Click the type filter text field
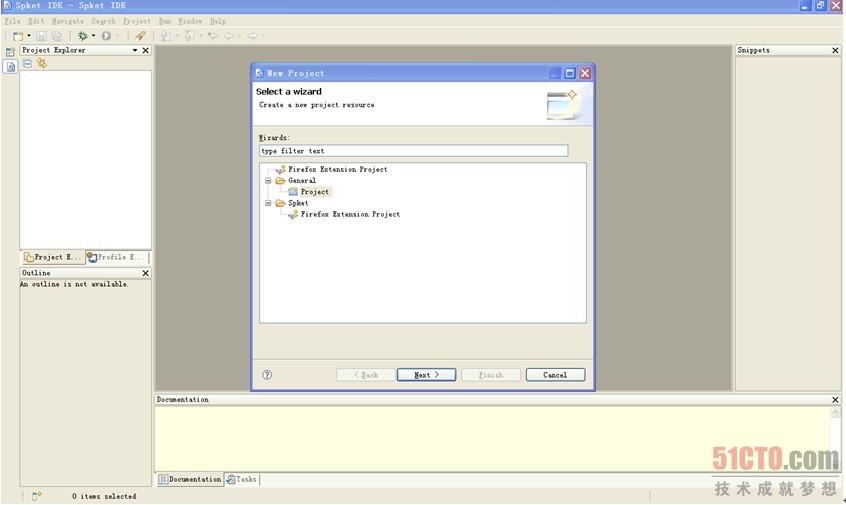 413,151
